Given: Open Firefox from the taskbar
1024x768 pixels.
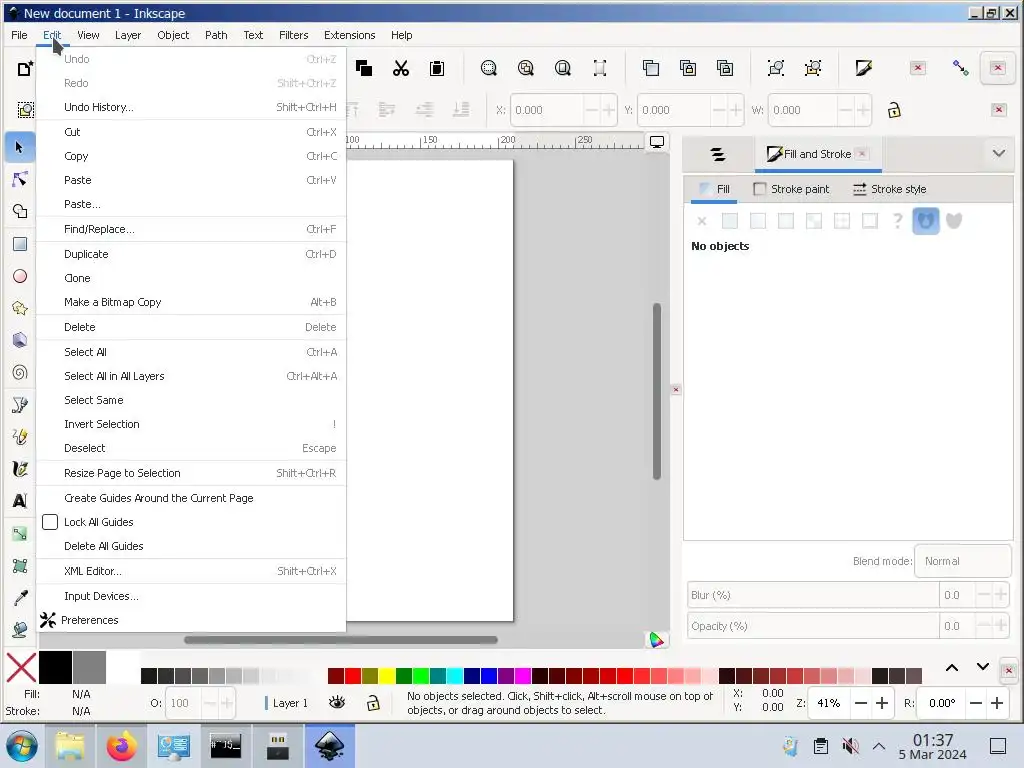Looking at the screenshot, I should click(121, 746).
